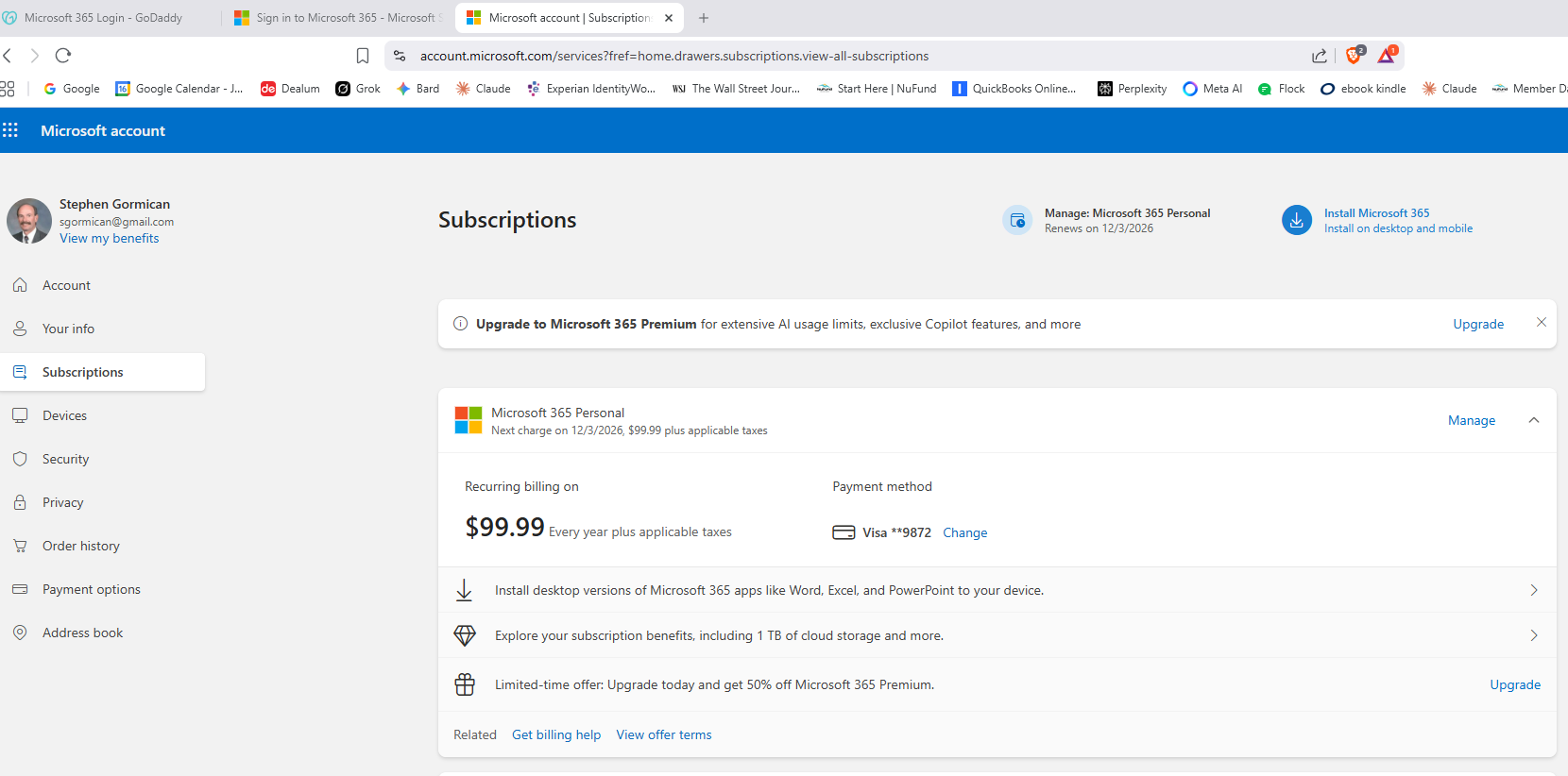Open the Brave Rewards triangle icon
1568x776 pixels.
pyautogui.click(x=1387, y=55)
